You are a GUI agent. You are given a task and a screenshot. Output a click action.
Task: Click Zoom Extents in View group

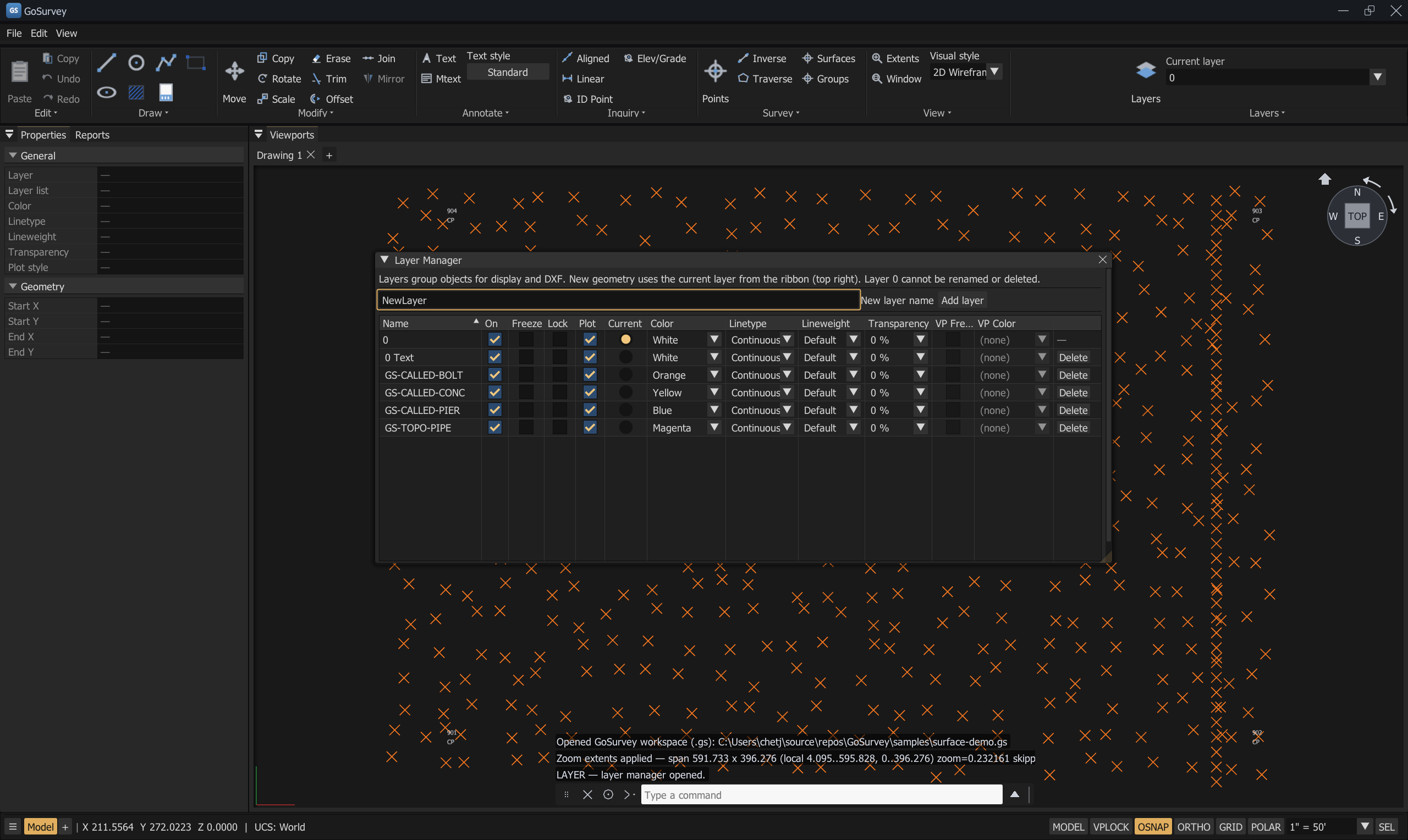pyautogui.click(x=895, y=58)
